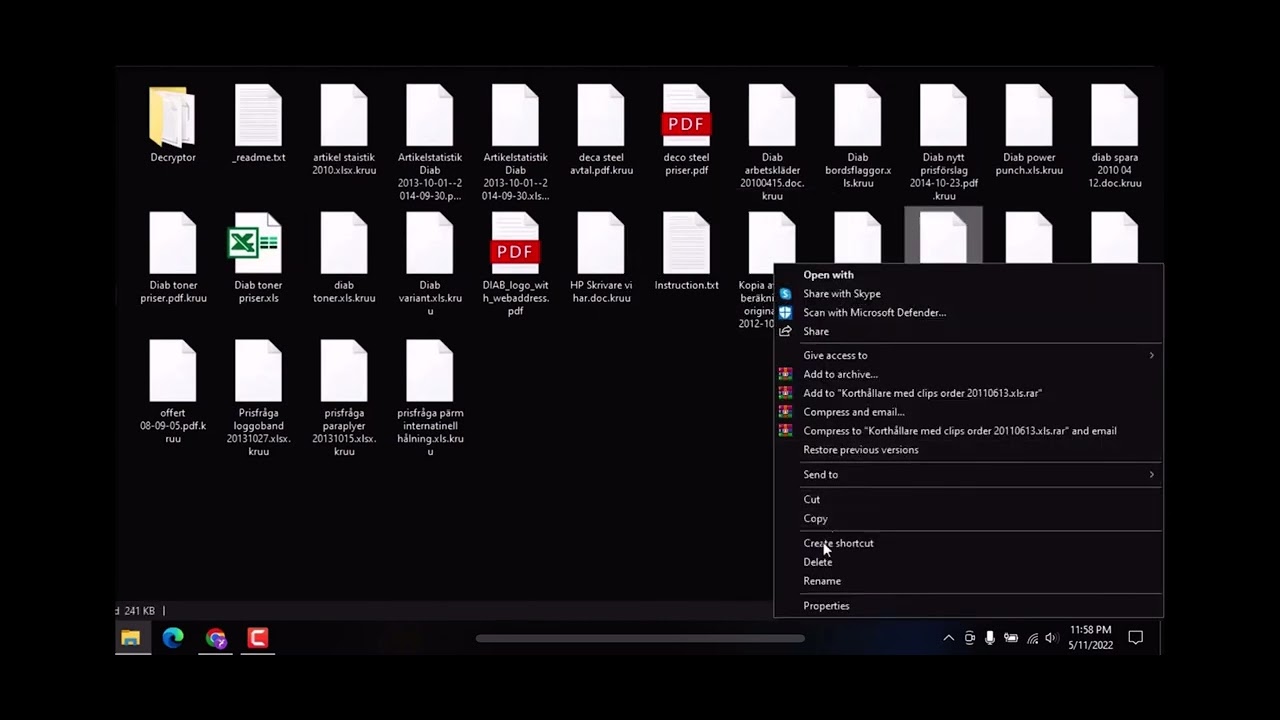This screenshot has width=1280, height=720.
Task: Add to Korthållare med clips order rar archive
Action: point(967,394)
